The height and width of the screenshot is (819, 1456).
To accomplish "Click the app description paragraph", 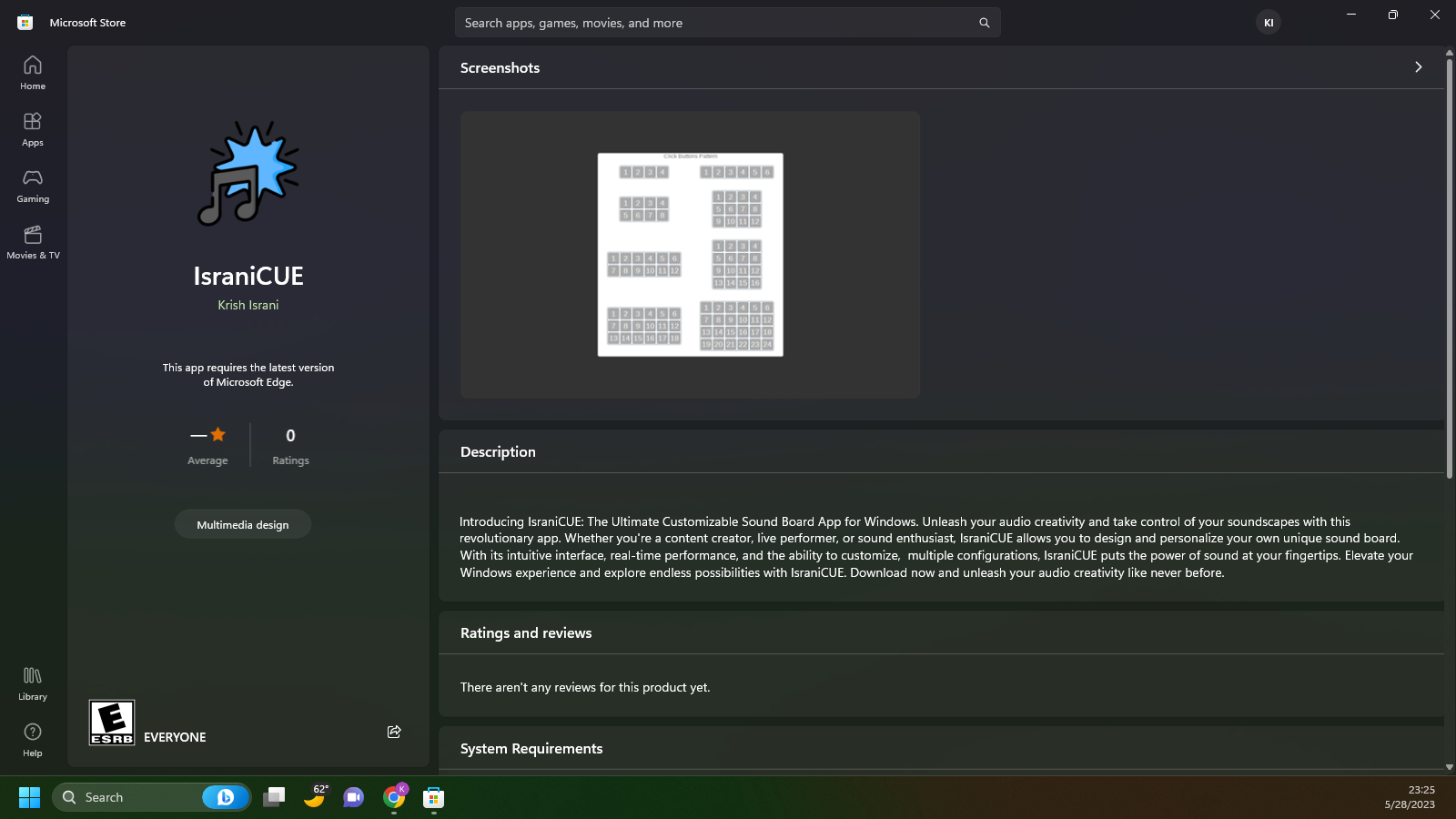I will 936,547.
